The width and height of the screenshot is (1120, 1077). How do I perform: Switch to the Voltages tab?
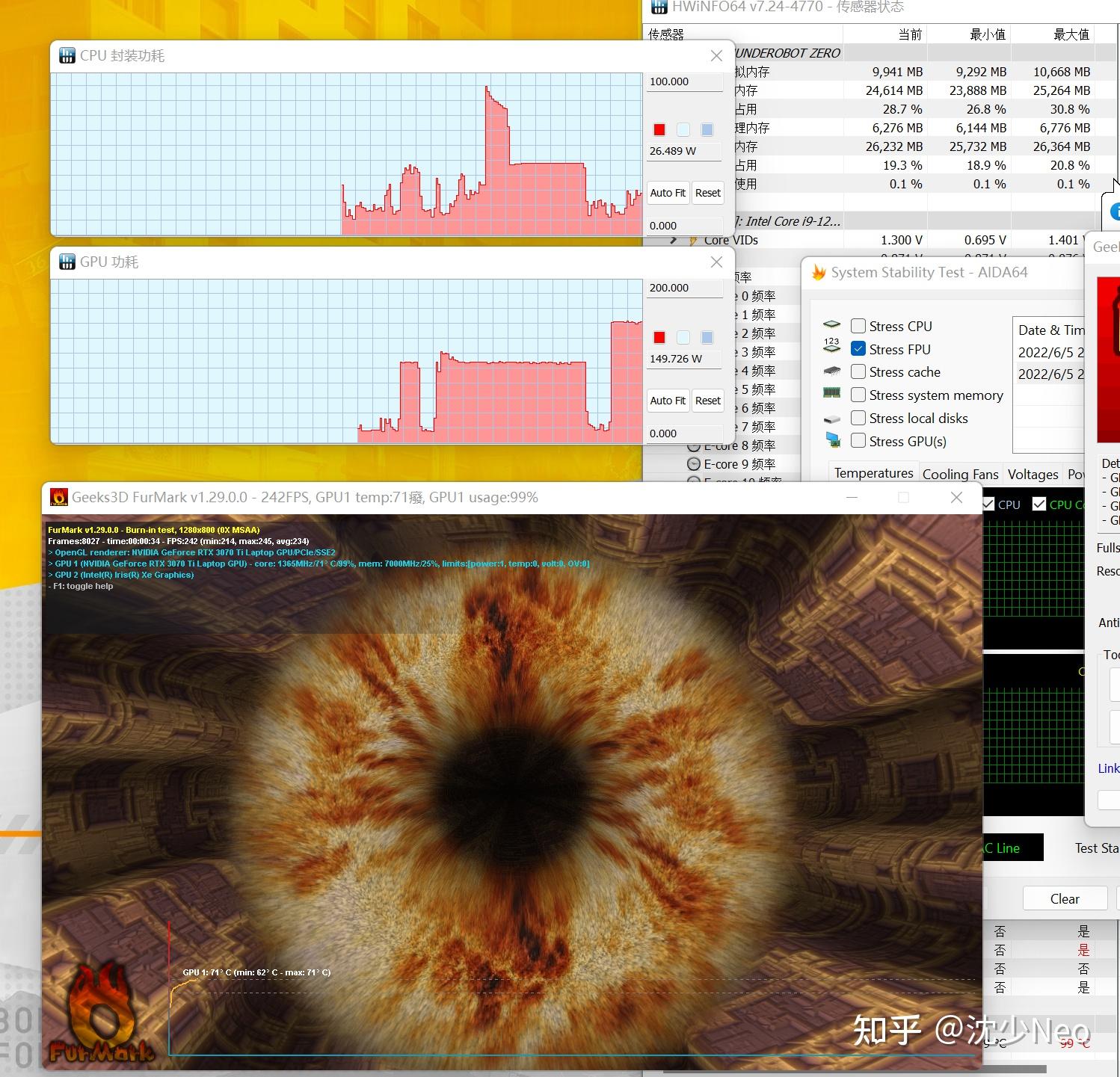(x=1033, y=474)
